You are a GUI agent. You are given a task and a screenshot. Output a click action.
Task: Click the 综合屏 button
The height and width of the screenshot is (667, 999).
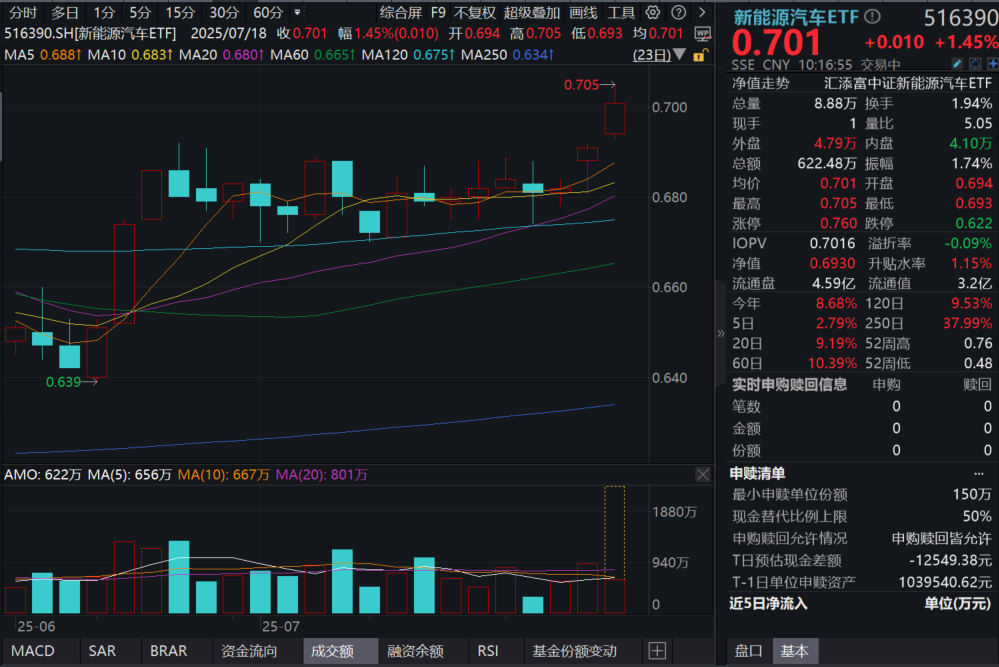[x=402, y=12]
